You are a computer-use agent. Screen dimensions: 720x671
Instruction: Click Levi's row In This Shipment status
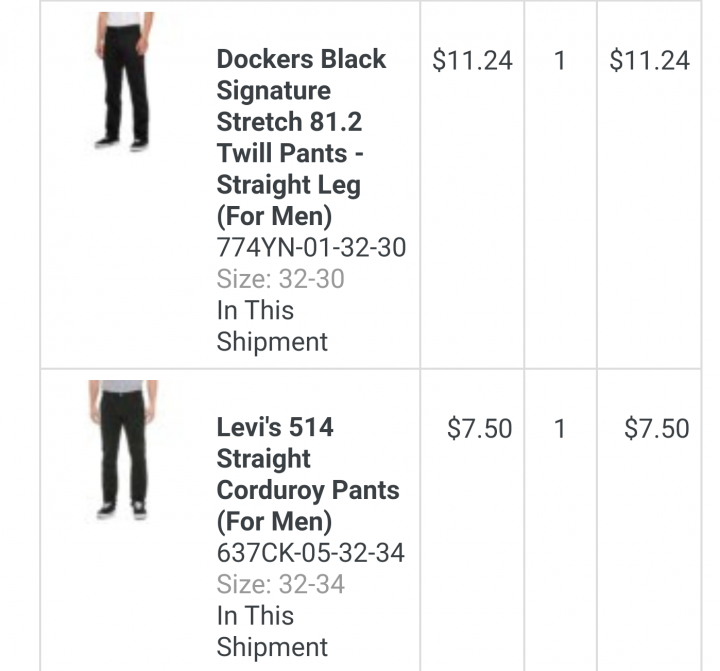272,631
